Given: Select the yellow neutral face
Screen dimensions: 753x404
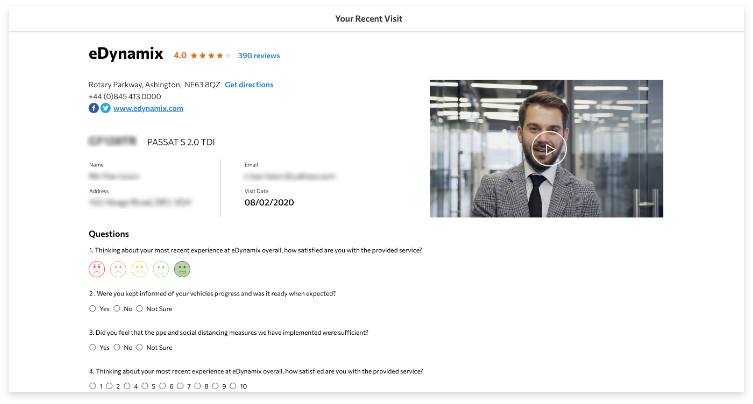Looking at the screenshot, I should tap(140, 269).
